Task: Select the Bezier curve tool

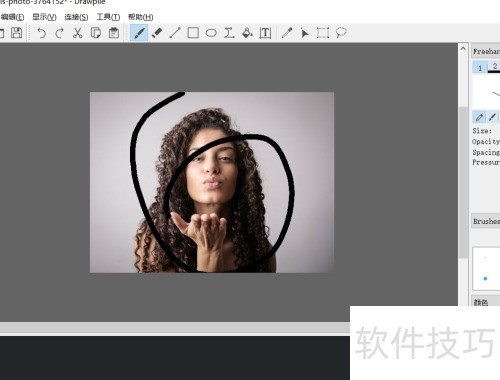Action: (x=229, y=33)
